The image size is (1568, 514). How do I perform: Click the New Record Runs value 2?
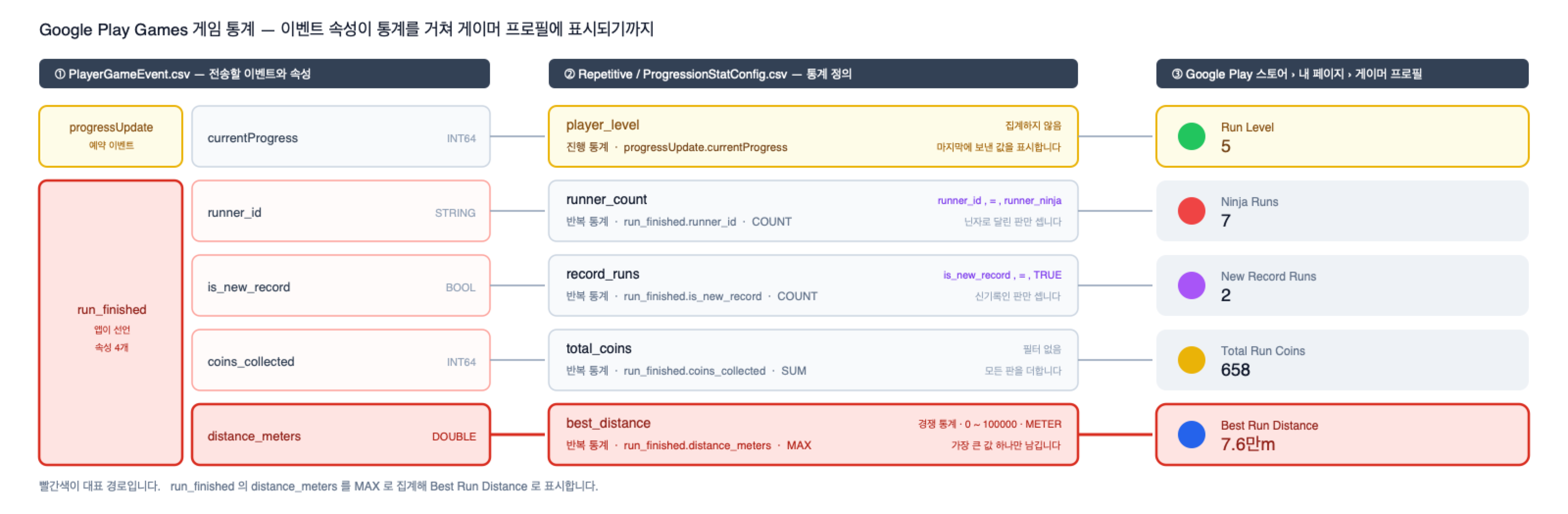click(1225, 295)
